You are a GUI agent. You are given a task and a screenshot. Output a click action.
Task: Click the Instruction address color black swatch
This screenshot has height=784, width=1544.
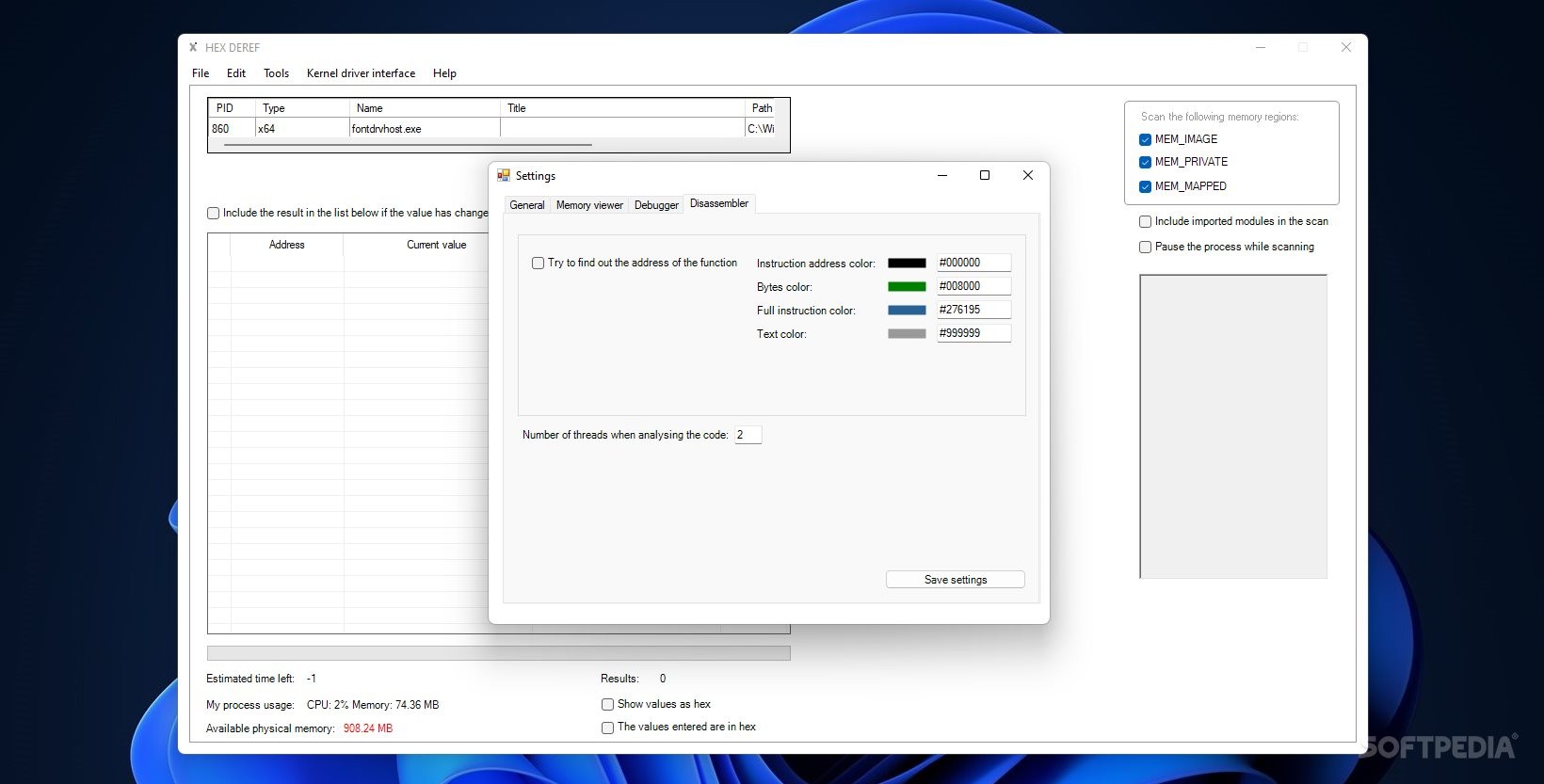click(x=907, y=264)
